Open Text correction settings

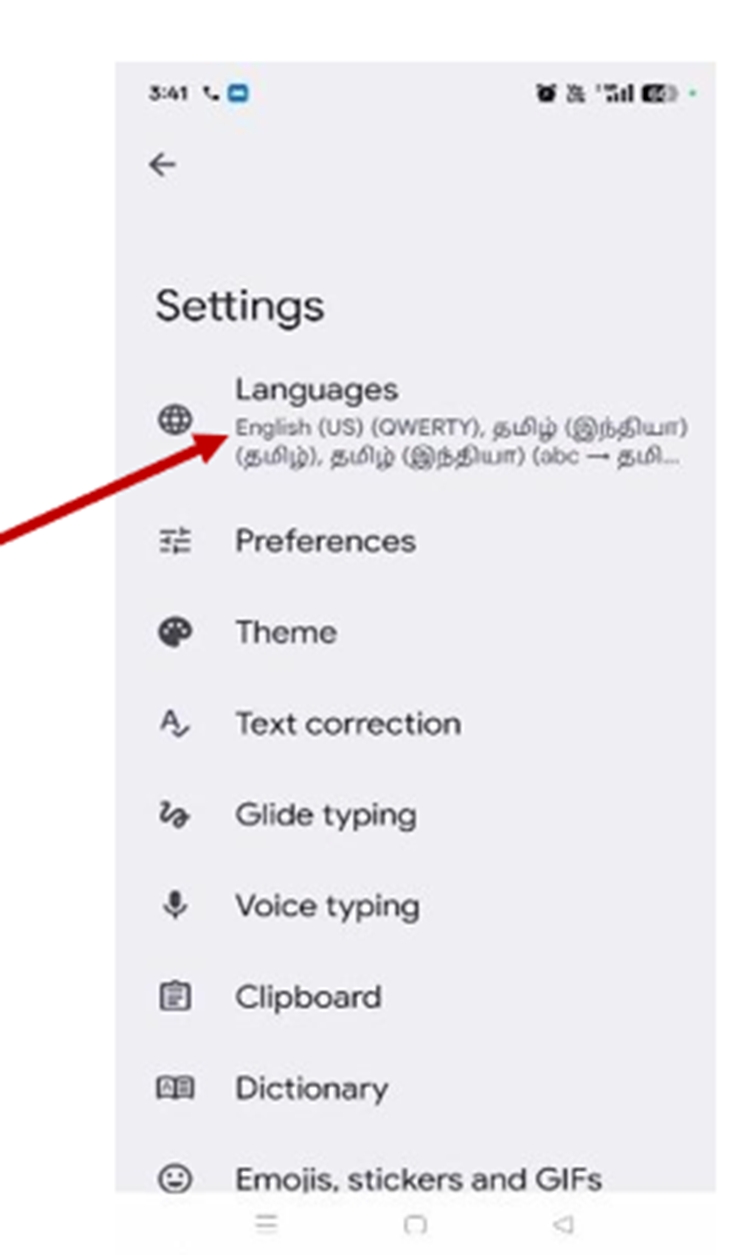415,723
